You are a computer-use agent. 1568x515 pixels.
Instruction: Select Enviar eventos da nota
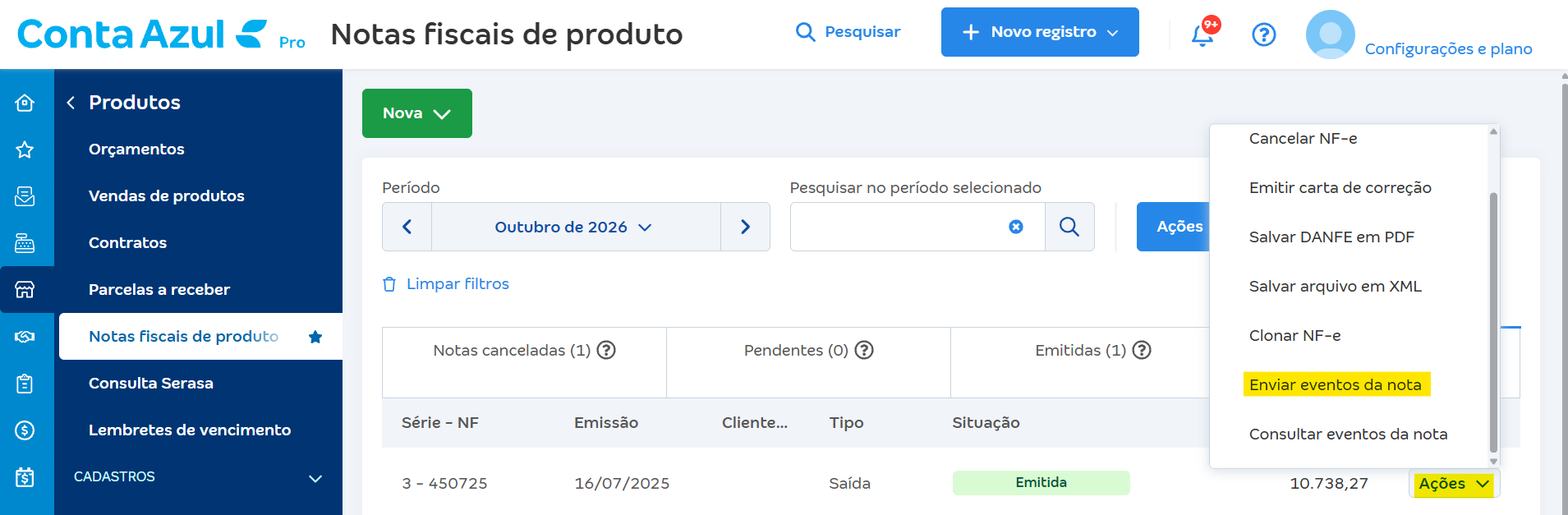[1336, 385]
